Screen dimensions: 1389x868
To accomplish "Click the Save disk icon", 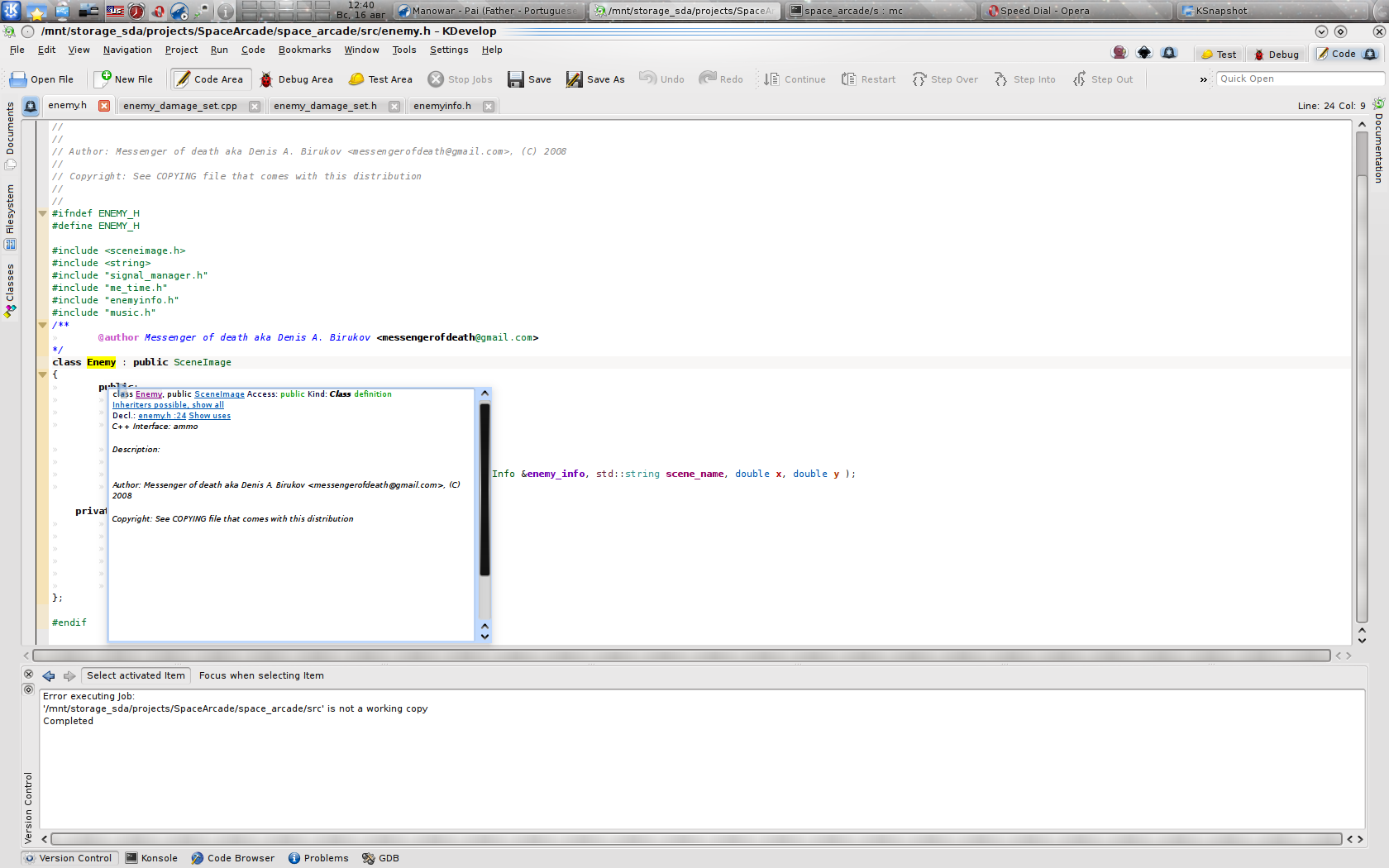I will click(x=516, y=79).
